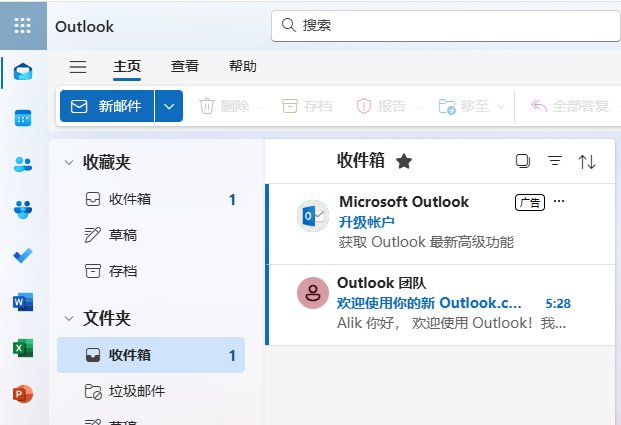Screen dimensions: 621x425
Task: Click the 存档 archive toolbar button
Action: coord(307,106)
